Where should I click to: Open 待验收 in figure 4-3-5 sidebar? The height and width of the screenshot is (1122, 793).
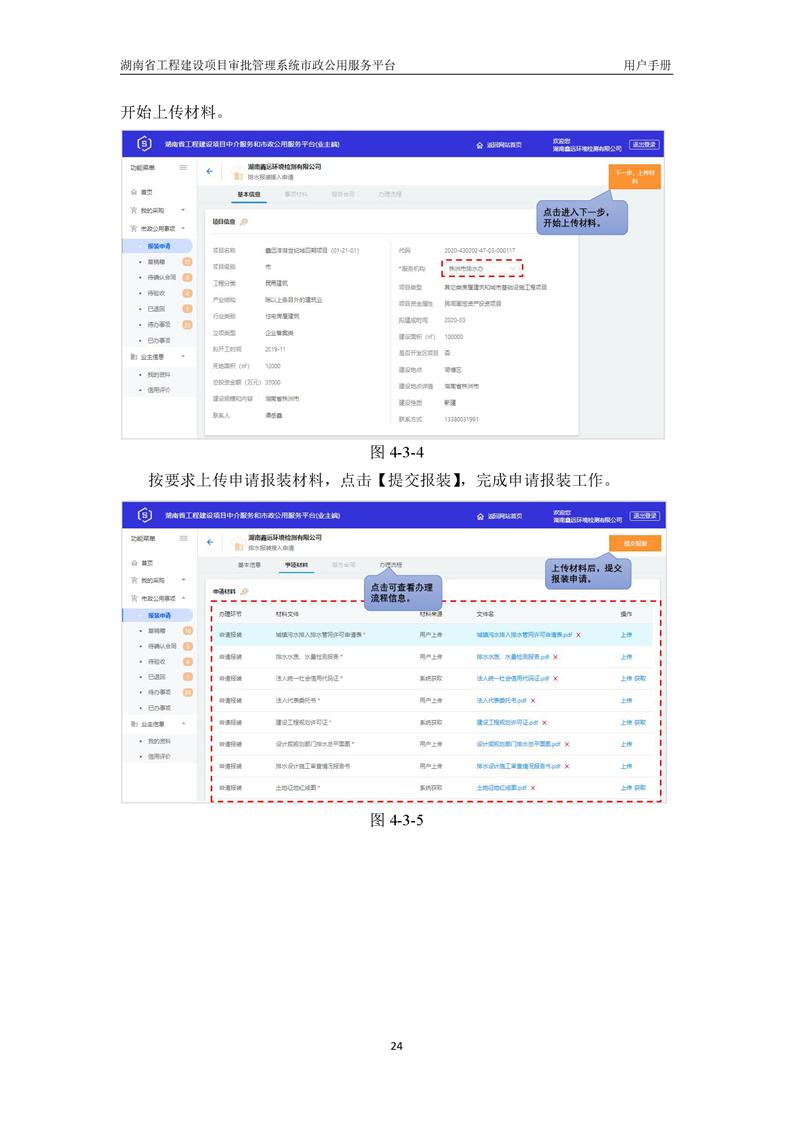pyautogui.click(x=157, y=661)
